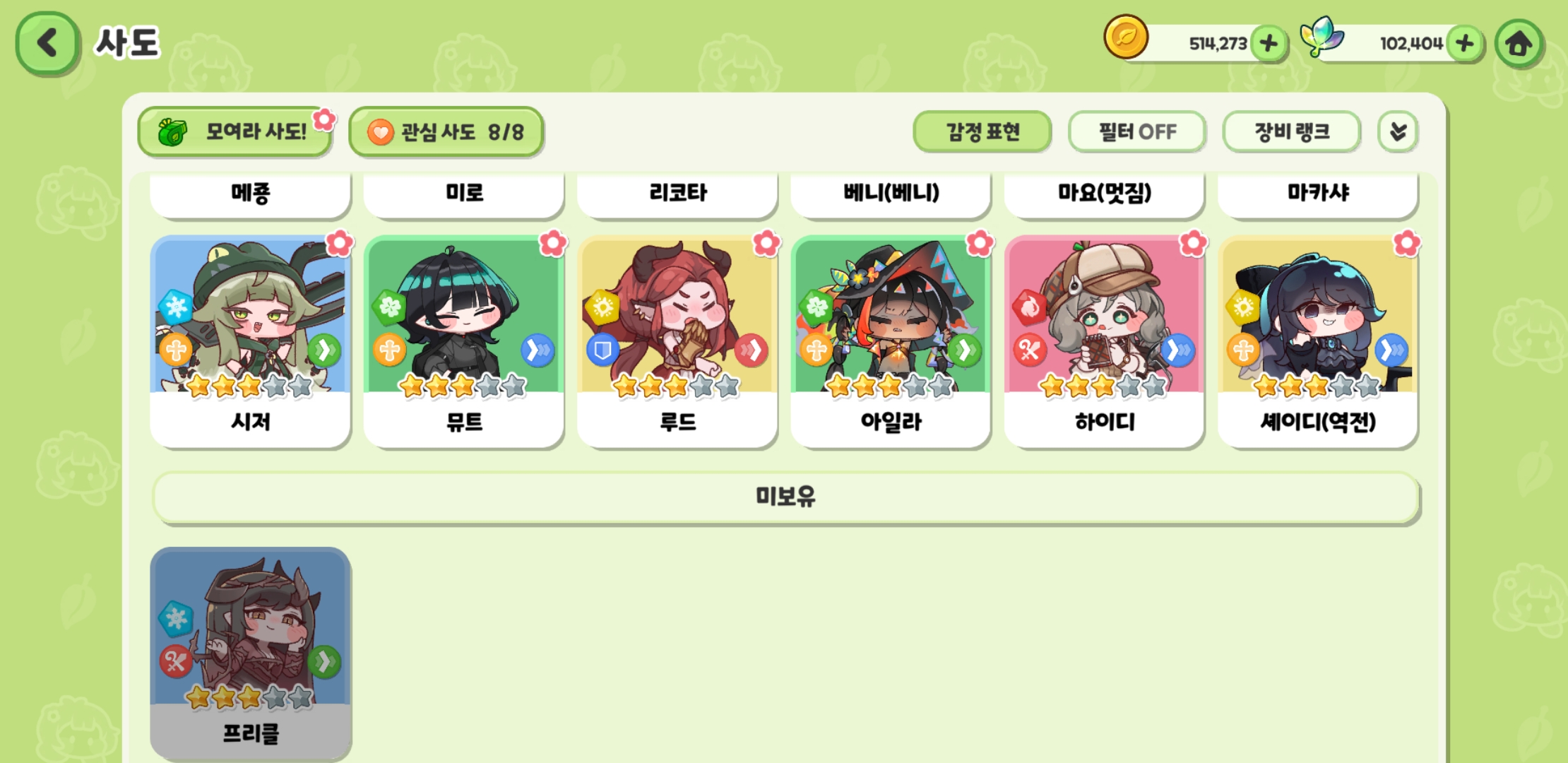Screen dimensions: 1568x763
Task: Open the unowned 프리클 character card
Action: [x=251, y=653]
